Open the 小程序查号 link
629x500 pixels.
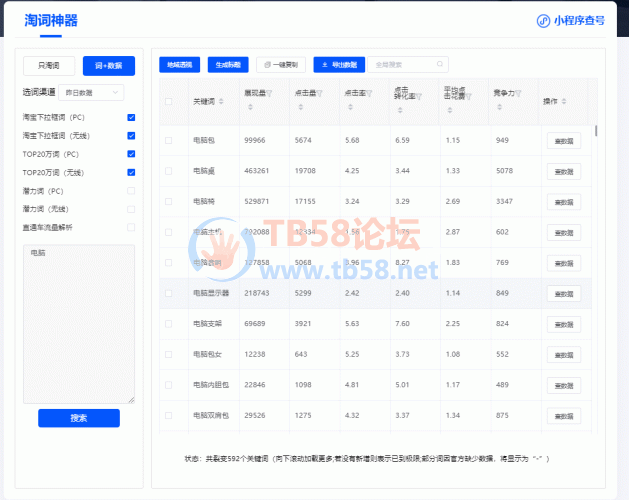pos(571,21)
